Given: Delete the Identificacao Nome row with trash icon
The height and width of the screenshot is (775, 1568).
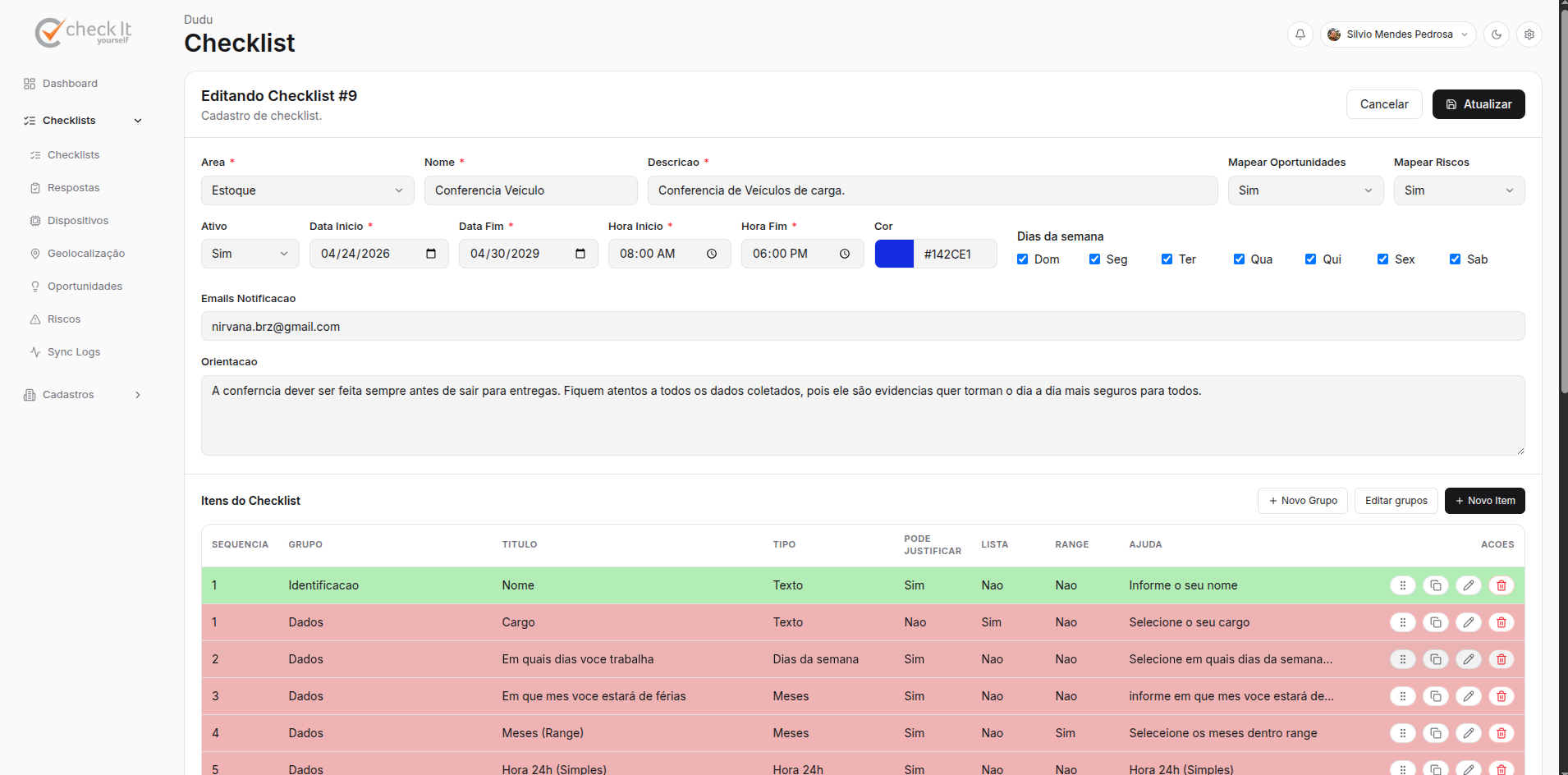Looking at the screenshot, I should (1502, 585).
